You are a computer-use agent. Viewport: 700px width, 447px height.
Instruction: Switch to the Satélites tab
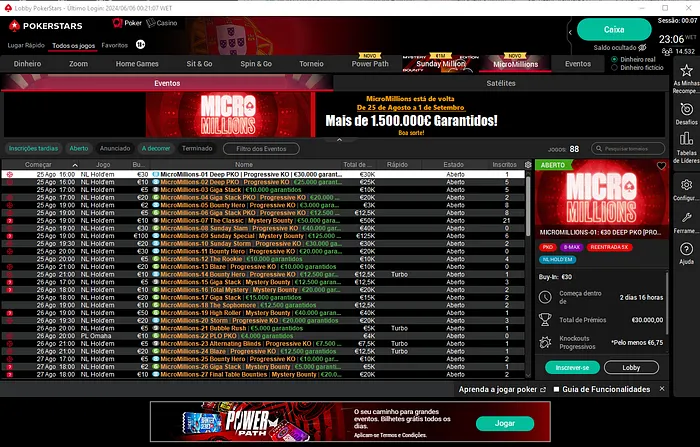click(501, 83)
